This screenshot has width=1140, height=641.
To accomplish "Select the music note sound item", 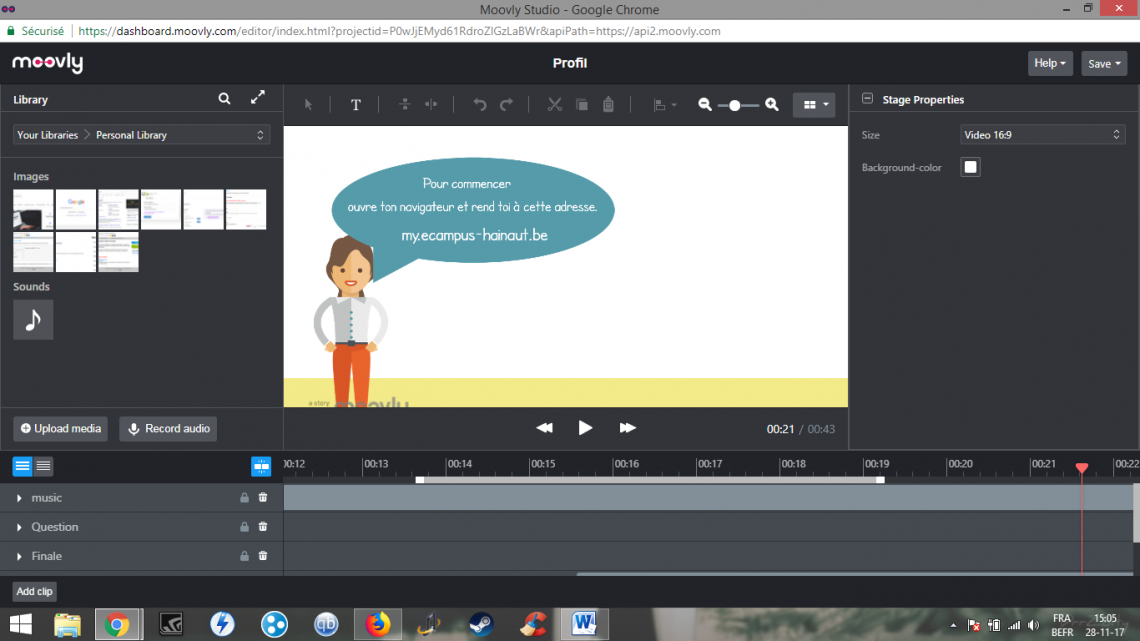I will pyautogui.click(x=33, y=320).
